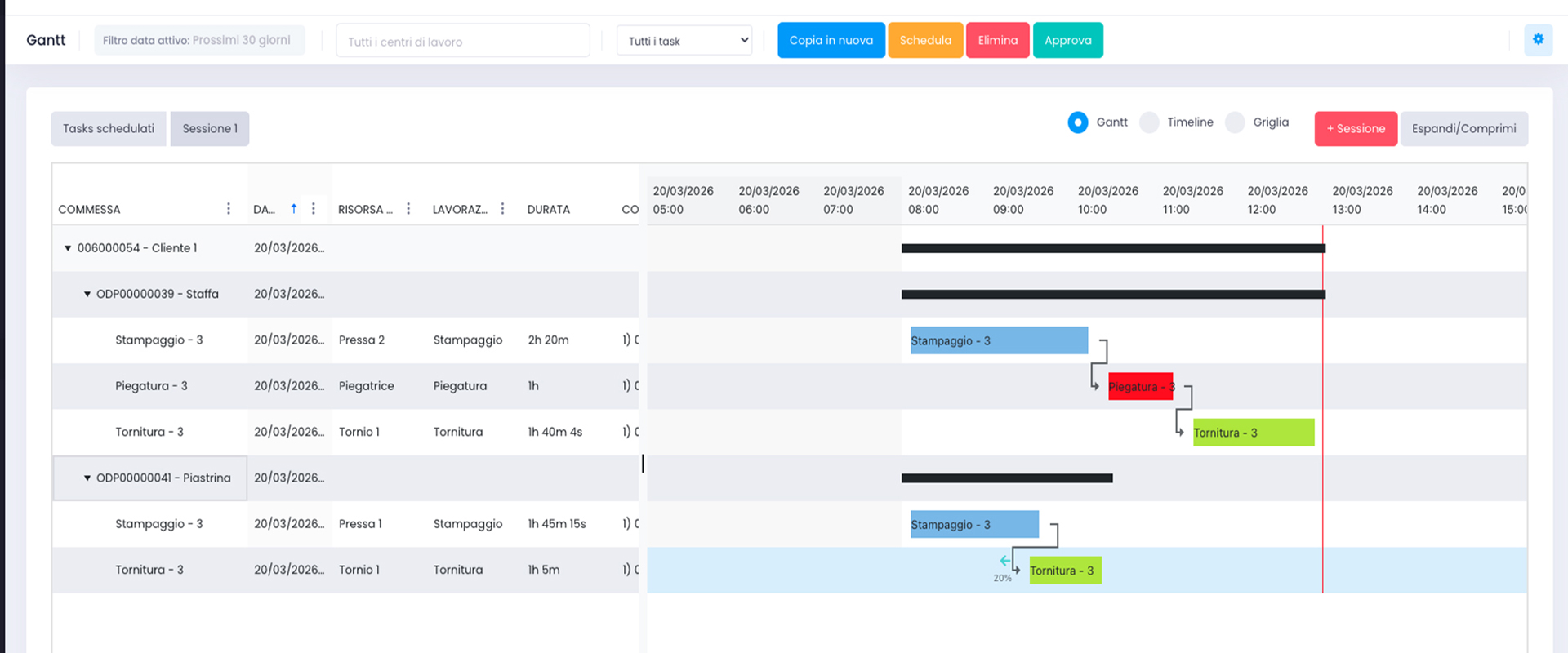Collapse ODP00000039 - Staffa row

tap(87, 294)
